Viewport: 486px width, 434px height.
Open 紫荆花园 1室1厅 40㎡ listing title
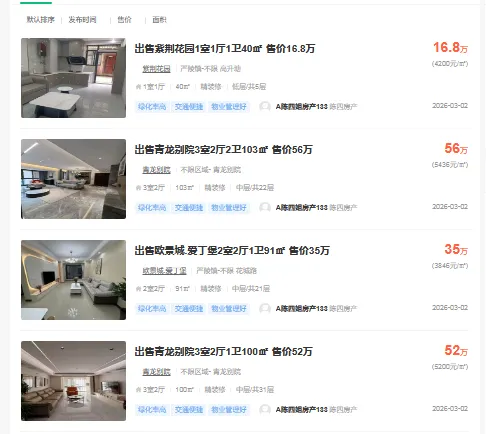pos(225,49)
